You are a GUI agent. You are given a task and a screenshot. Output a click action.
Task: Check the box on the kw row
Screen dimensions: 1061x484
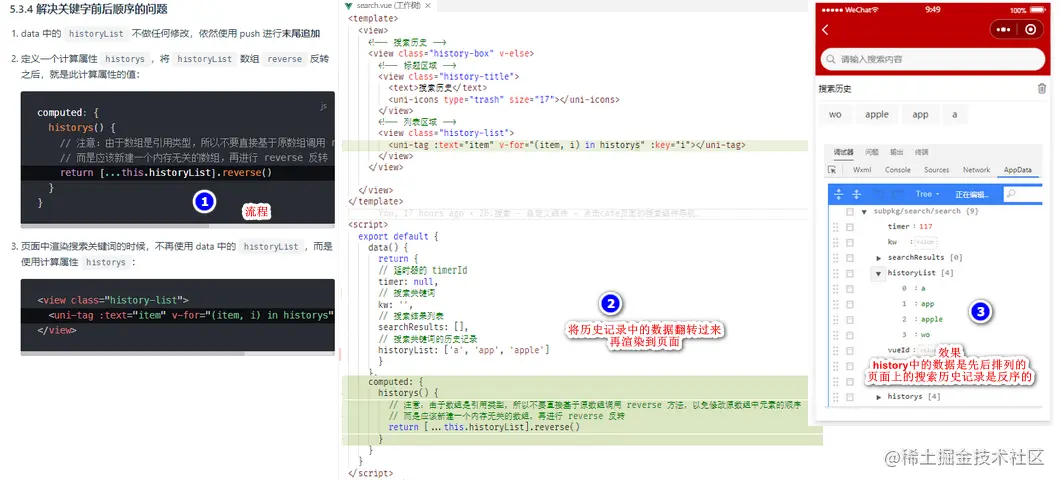pyautogui.click(x=850, y=242)
